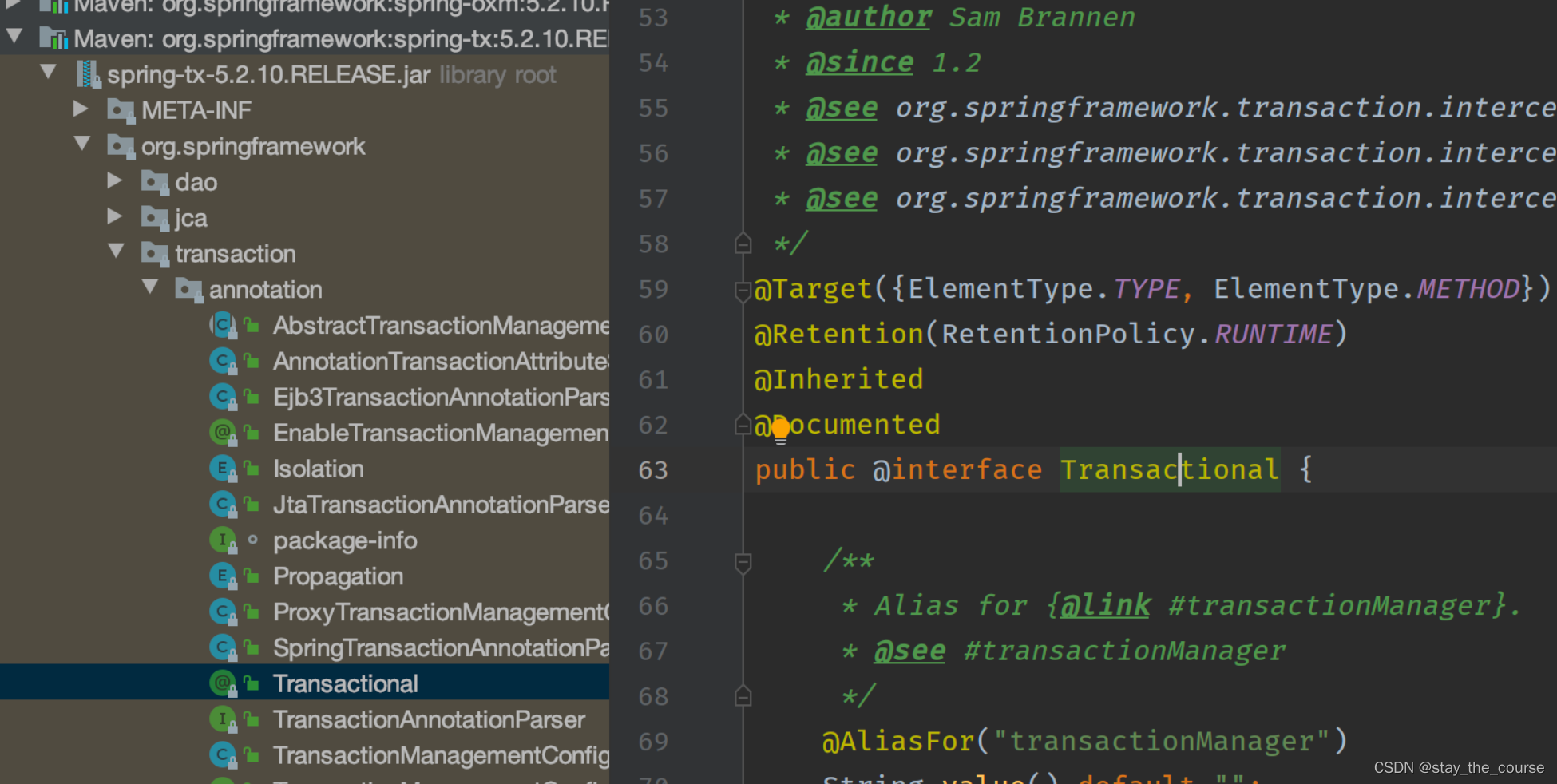Click the jca package folder icon
This screenshot has height=784, width=1557.
tap(155, 218)
